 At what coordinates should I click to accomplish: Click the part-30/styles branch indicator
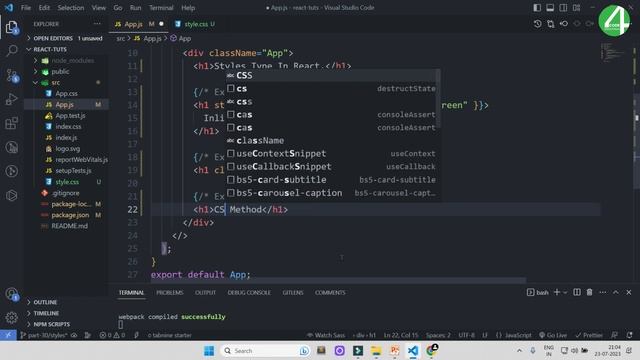(x=44, y=335)
